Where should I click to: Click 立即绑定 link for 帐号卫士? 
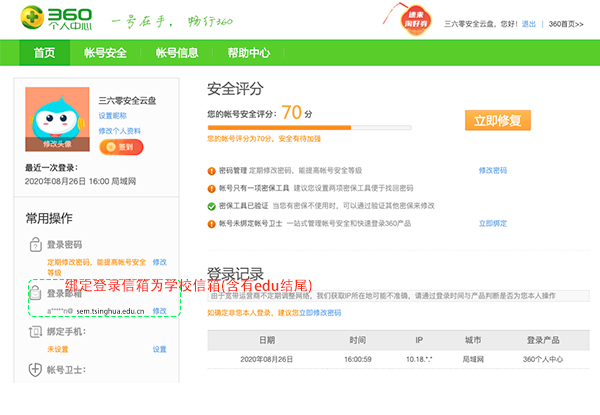tap(493, 223)
